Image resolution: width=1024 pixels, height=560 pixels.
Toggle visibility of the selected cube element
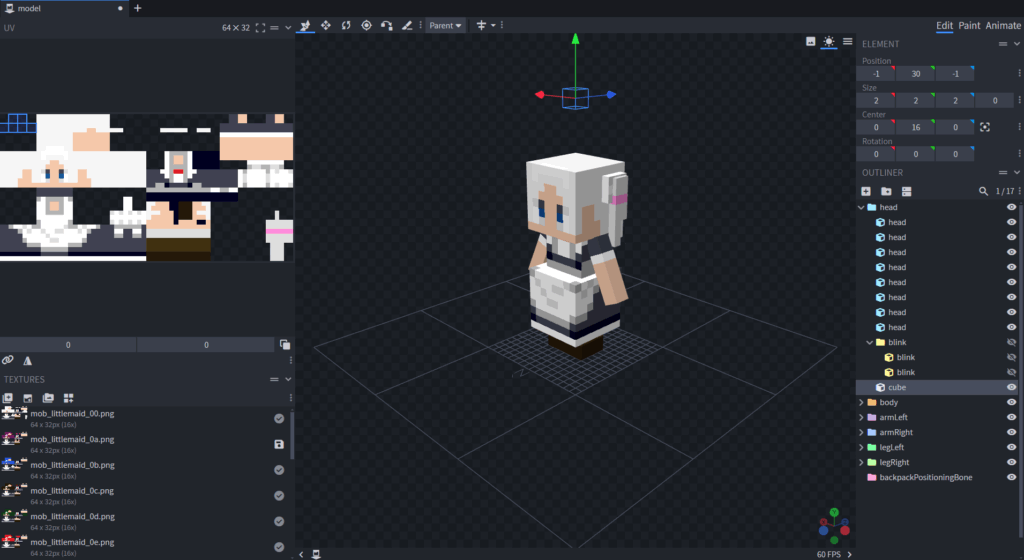pyautogui.click(x=1011, y=387)
